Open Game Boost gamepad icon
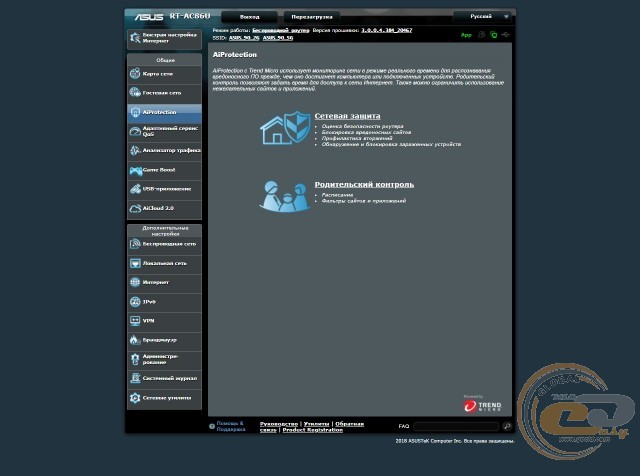This screenshot has height=476, width=640. click(135, 170)
